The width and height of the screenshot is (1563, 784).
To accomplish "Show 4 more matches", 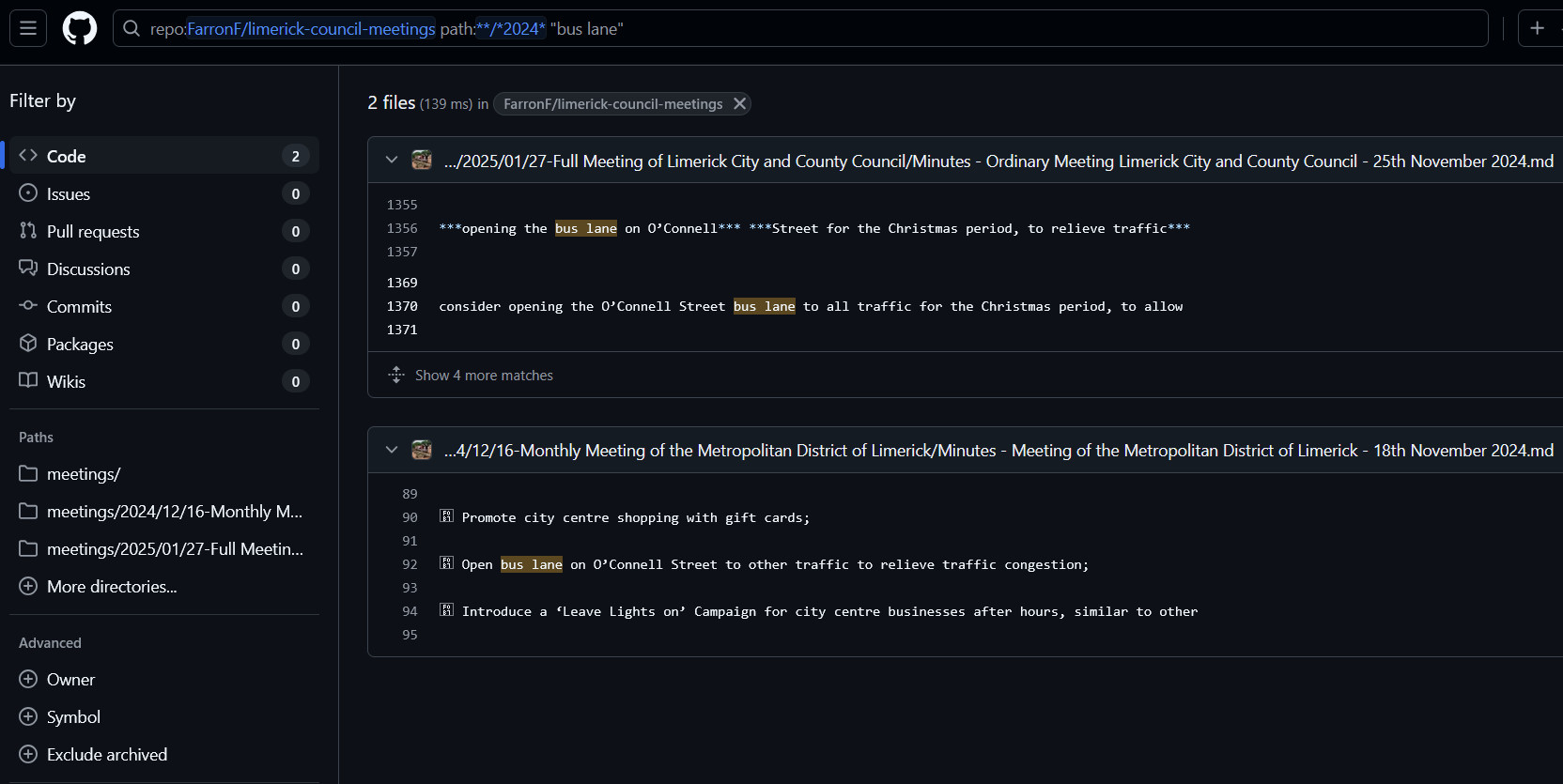I will (x=484, y=376).
